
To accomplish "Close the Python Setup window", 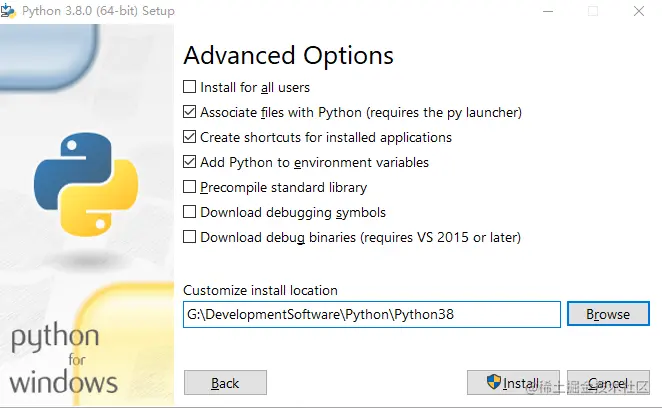I will pyautogui.click(x=639, y=11).
